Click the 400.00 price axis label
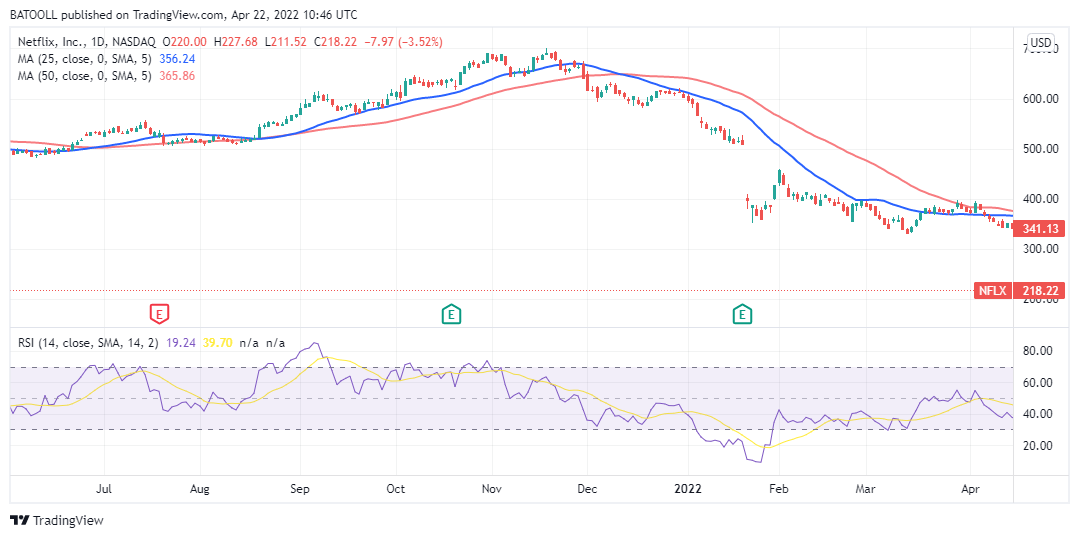Screen dimensions: 1079x538 1038,199
